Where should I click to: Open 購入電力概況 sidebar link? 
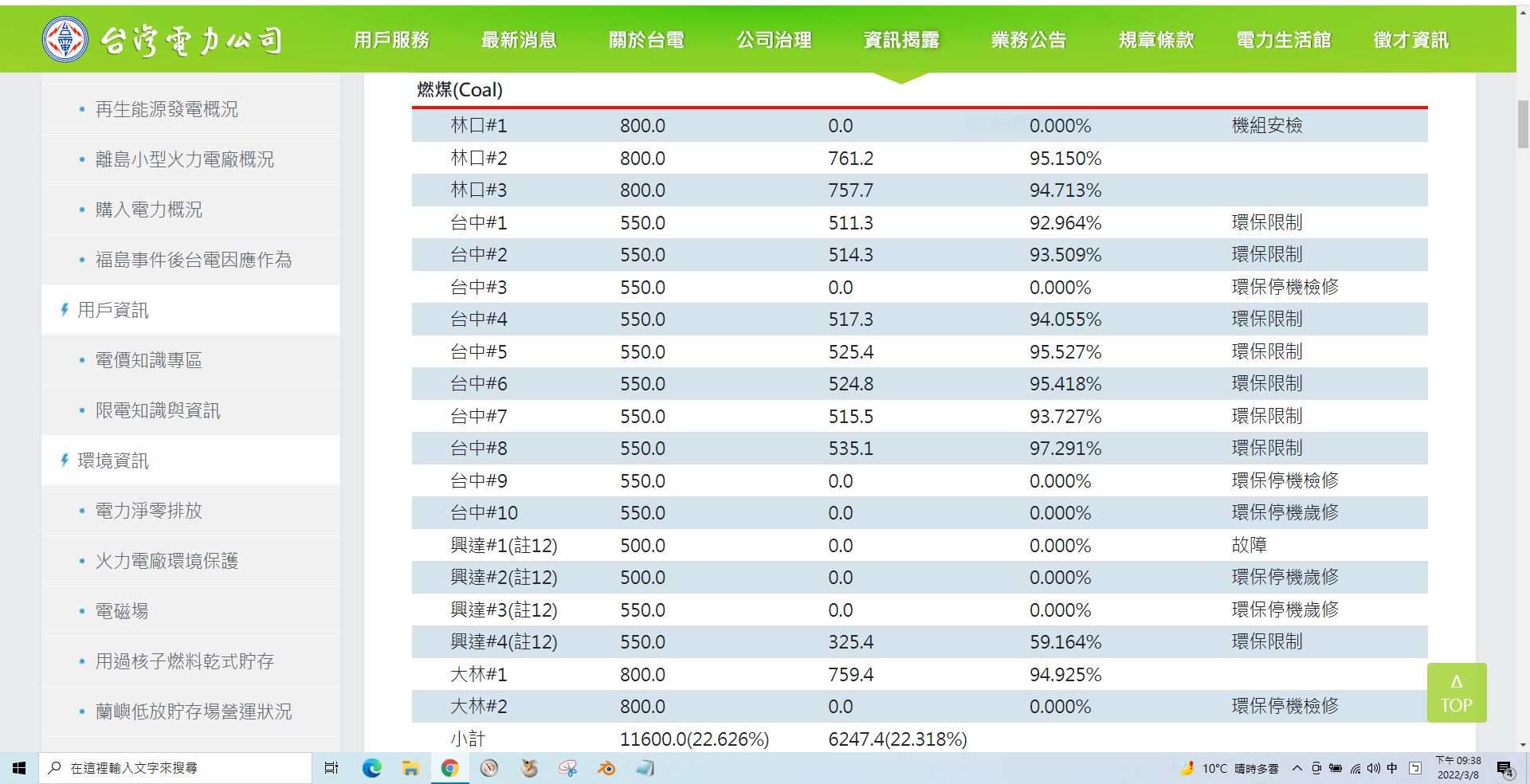point(149,210)
